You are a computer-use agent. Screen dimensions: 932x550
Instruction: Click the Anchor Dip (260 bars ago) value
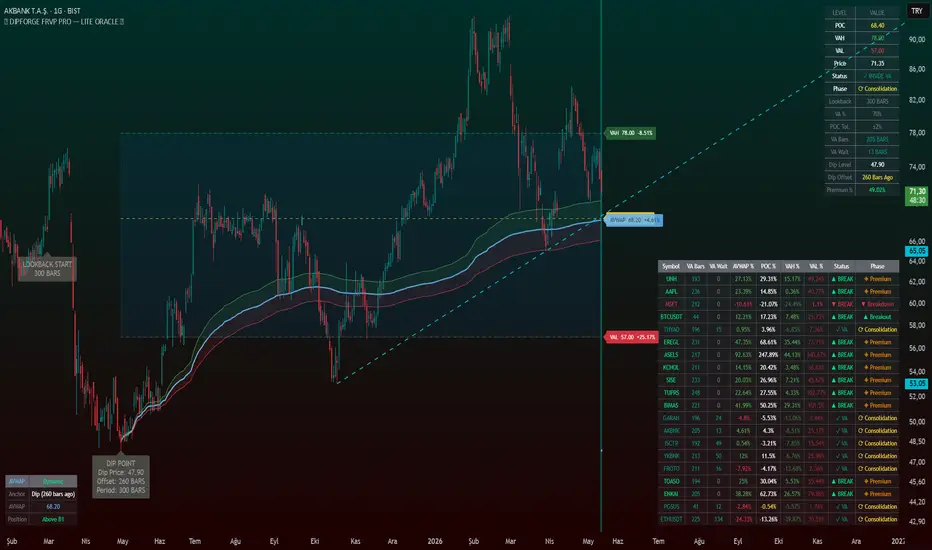(53, 494)
